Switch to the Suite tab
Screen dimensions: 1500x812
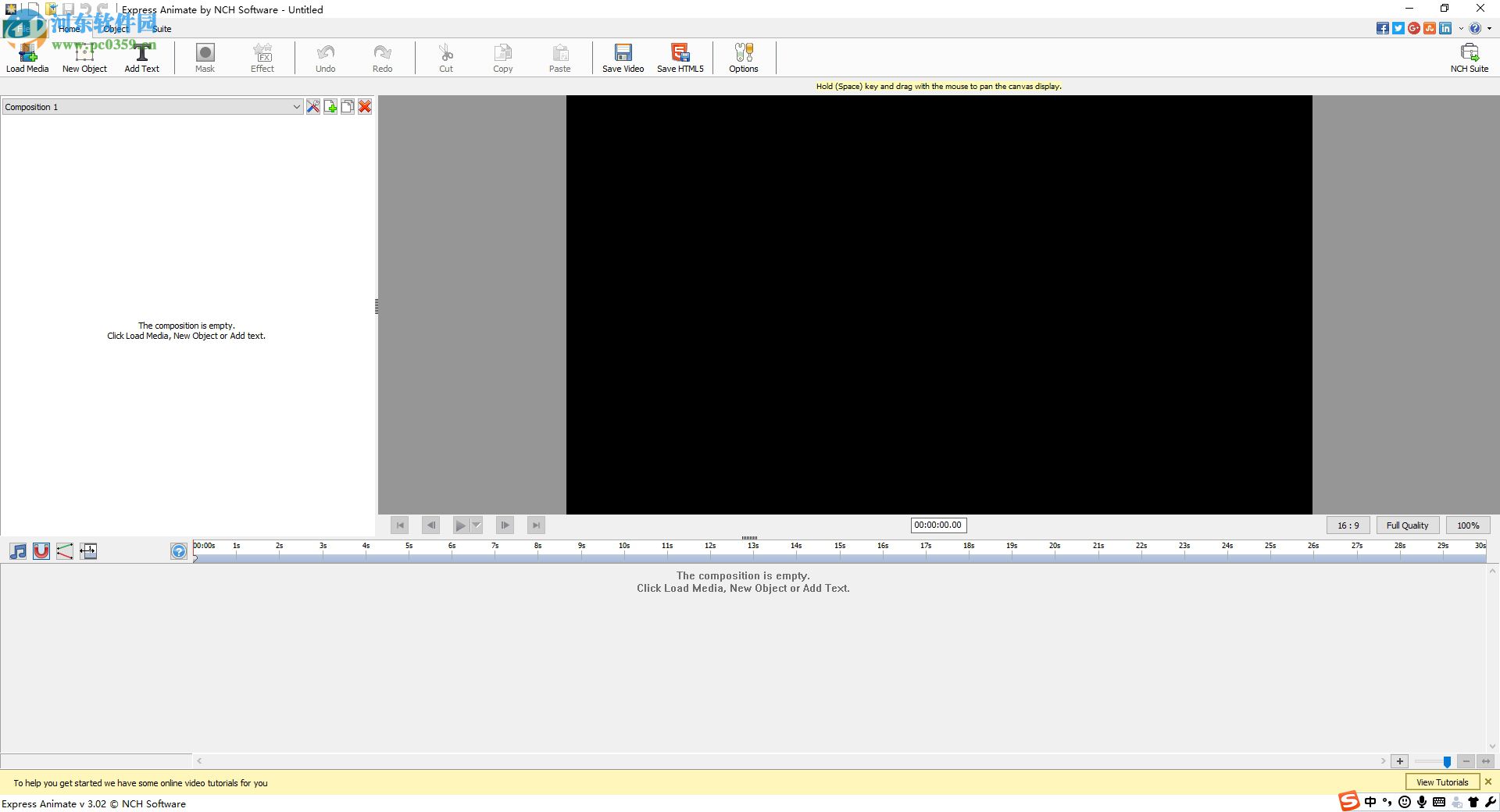[x=162, y=29]
